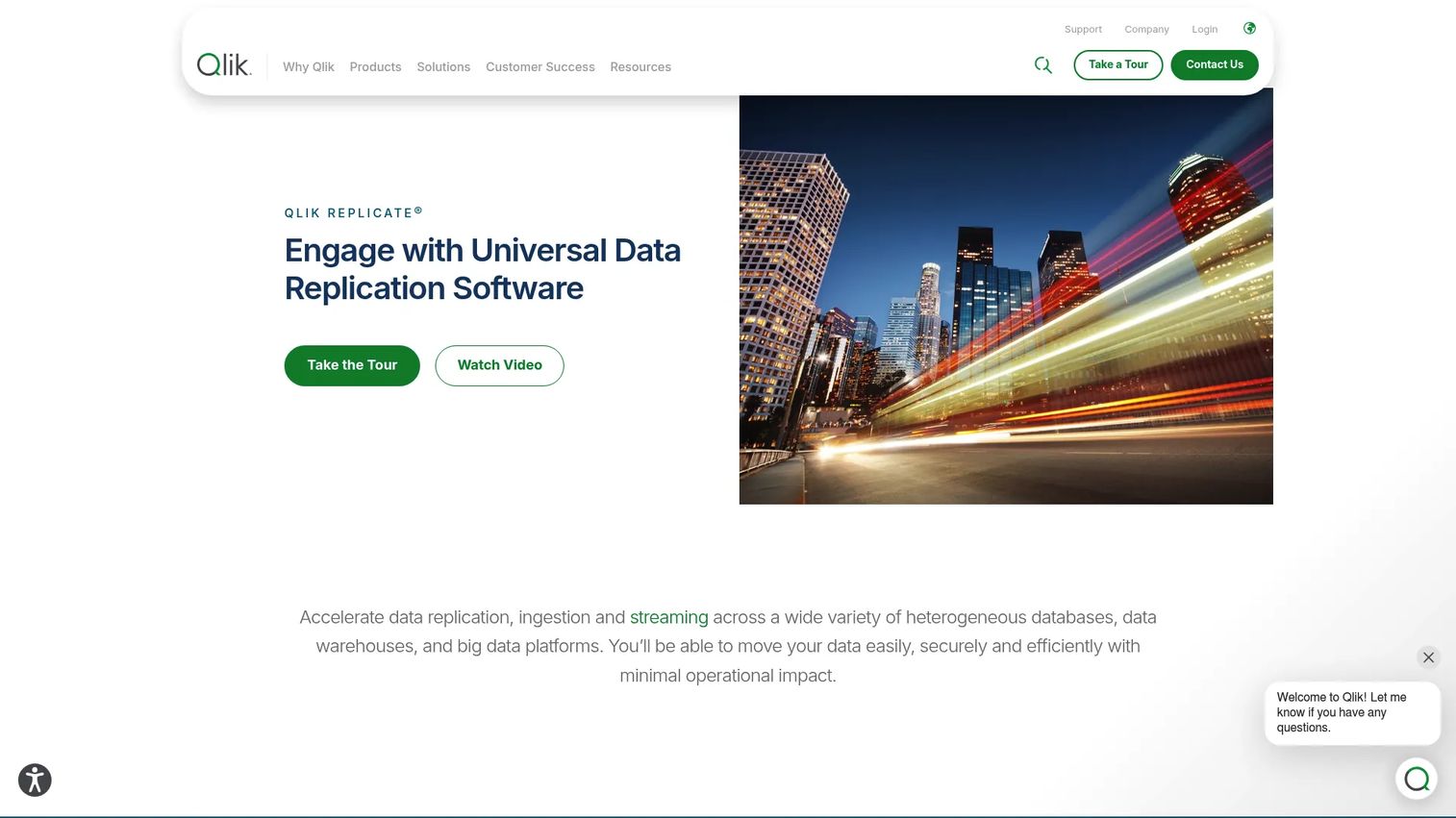Click the Take a Tour button

[x=1118, y=65]
